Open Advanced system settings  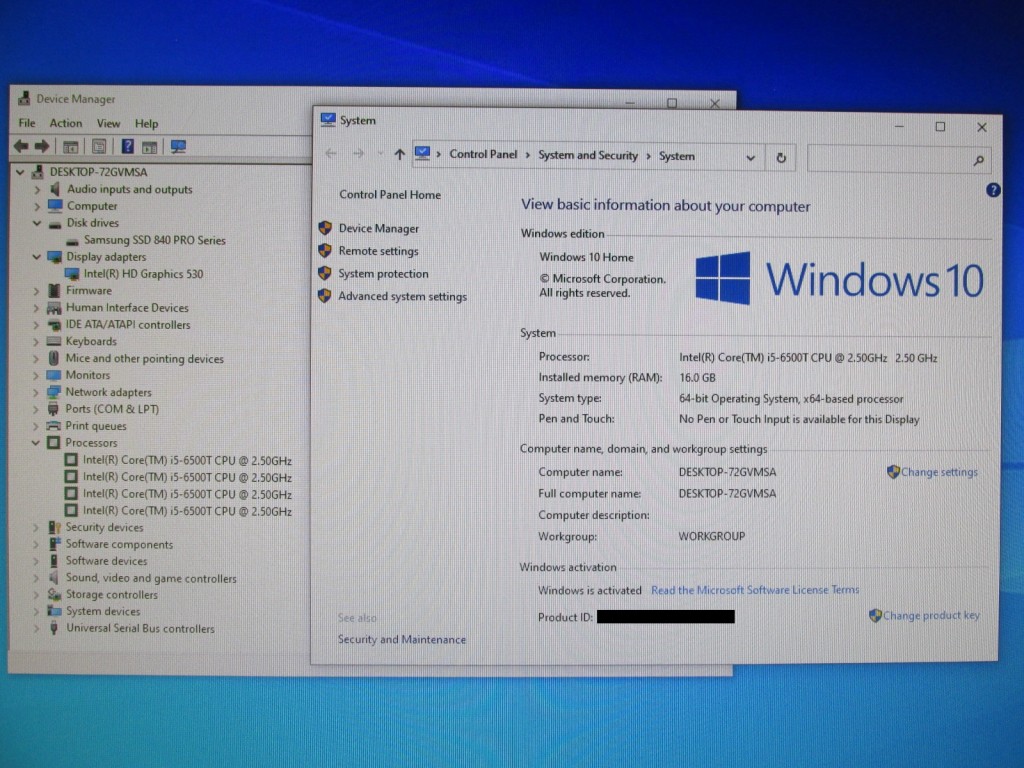pos(402,296)
